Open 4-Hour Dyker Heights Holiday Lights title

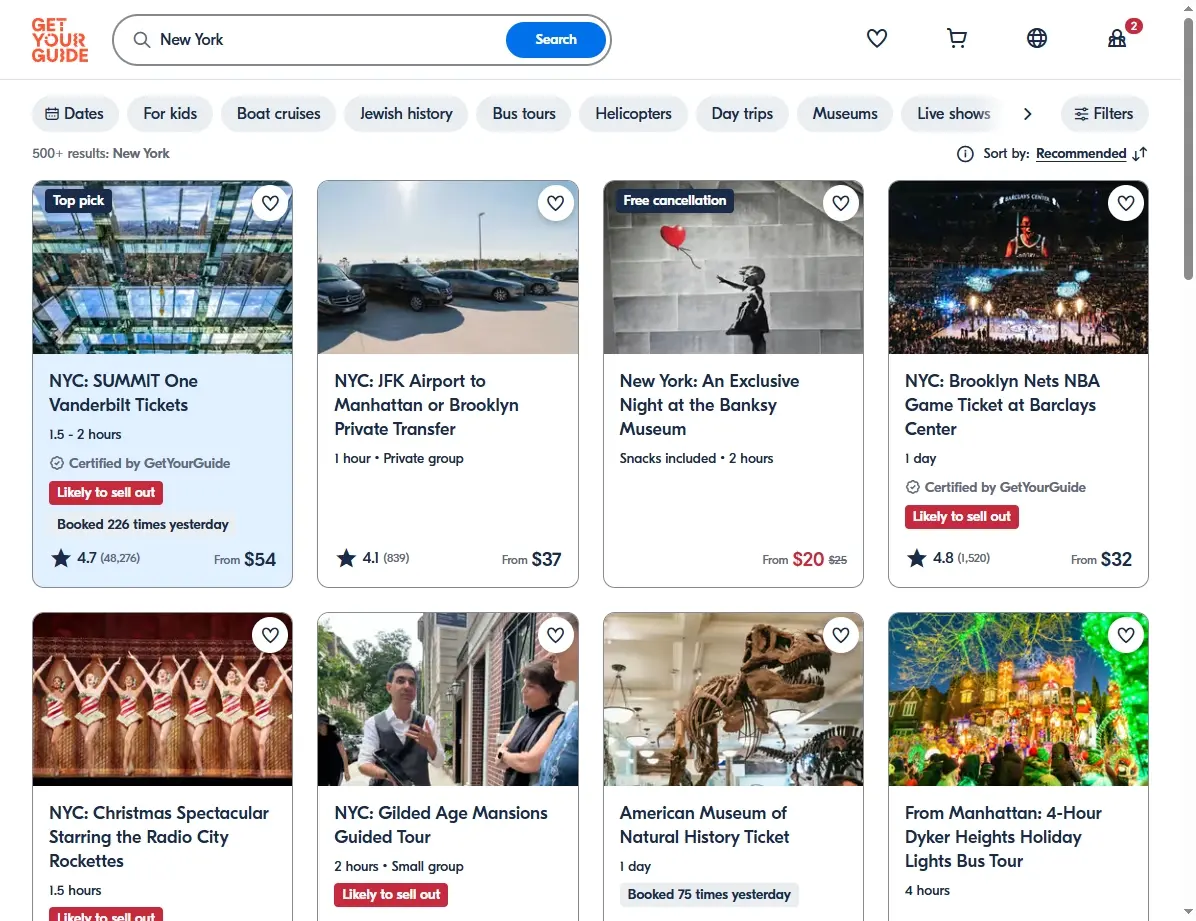(x=1003, y=836)
